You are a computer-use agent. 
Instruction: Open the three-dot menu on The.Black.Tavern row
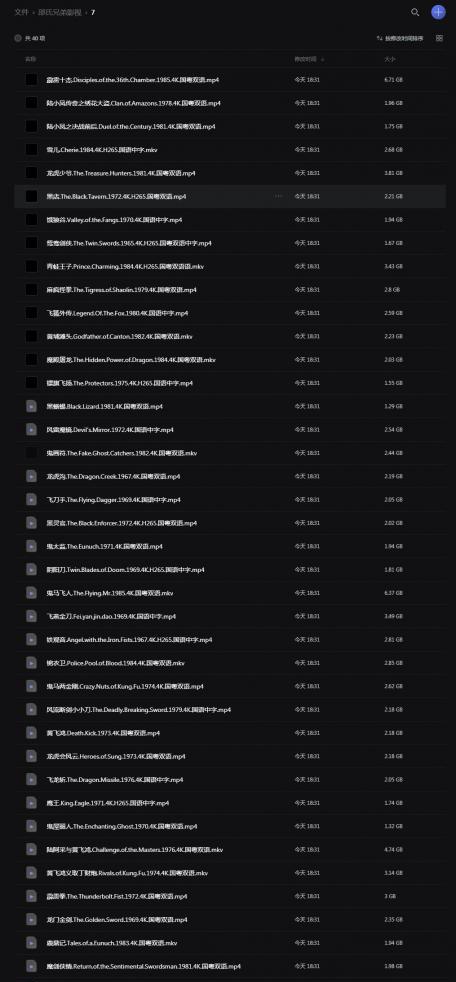[x=278, y=197]
